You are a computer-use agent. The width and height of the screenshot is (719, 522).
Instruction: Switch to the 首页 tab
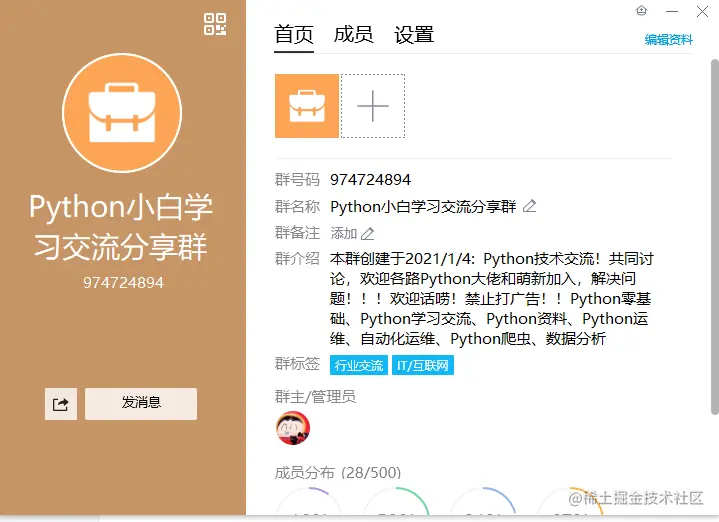coord(294,35)
